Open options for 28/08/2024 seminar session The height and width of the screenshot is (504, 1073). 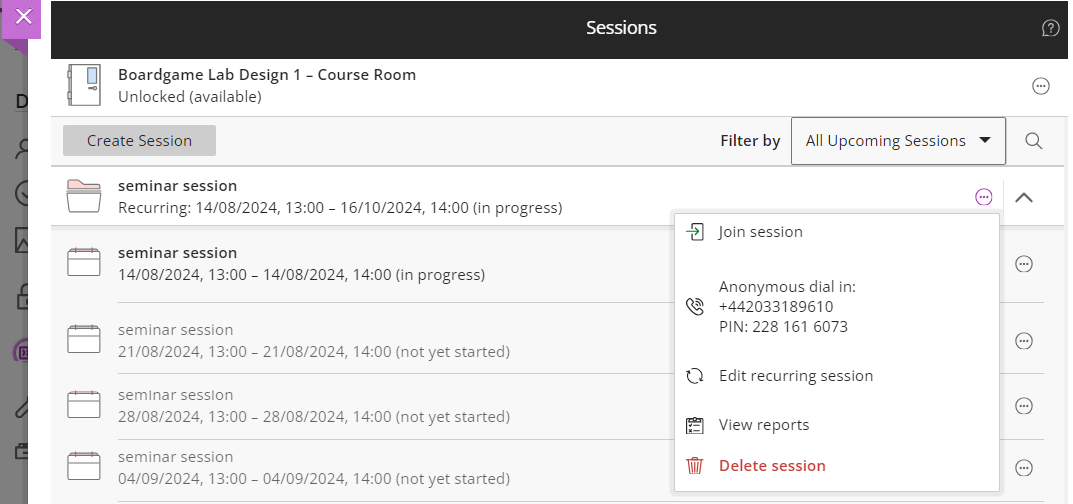[x=1023, y=406]
